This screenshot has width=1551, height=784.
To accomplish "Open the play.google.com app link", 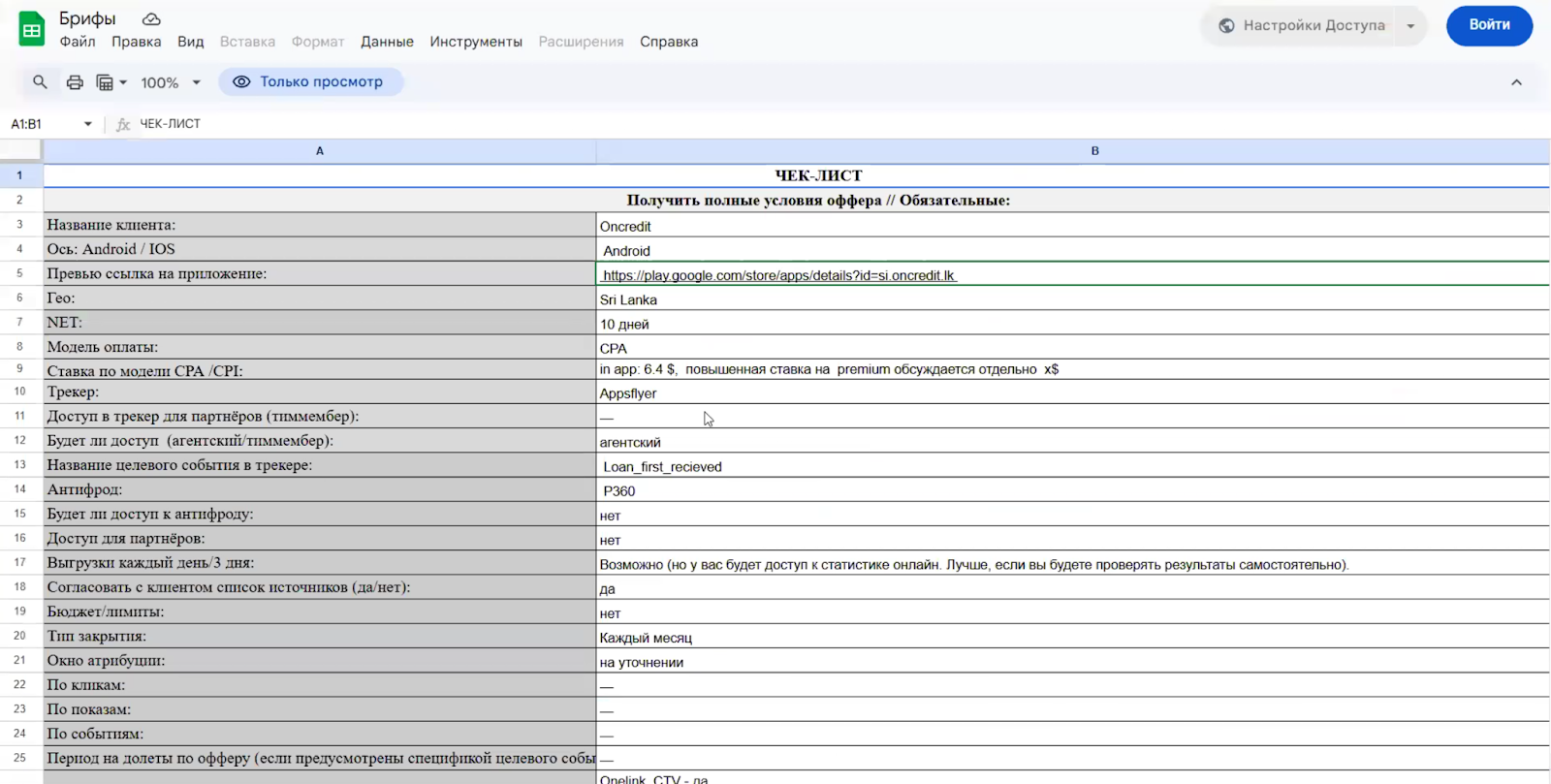I will tap(778, 276).
